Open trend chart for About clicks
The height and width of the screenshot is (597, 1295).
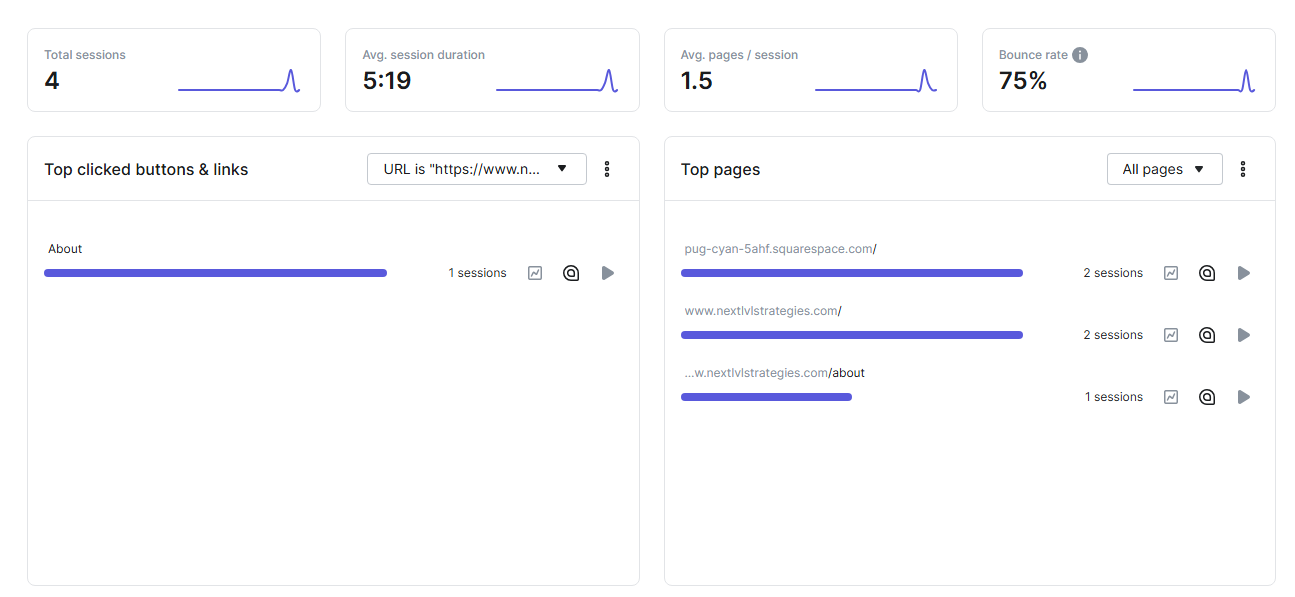(535, 273)
